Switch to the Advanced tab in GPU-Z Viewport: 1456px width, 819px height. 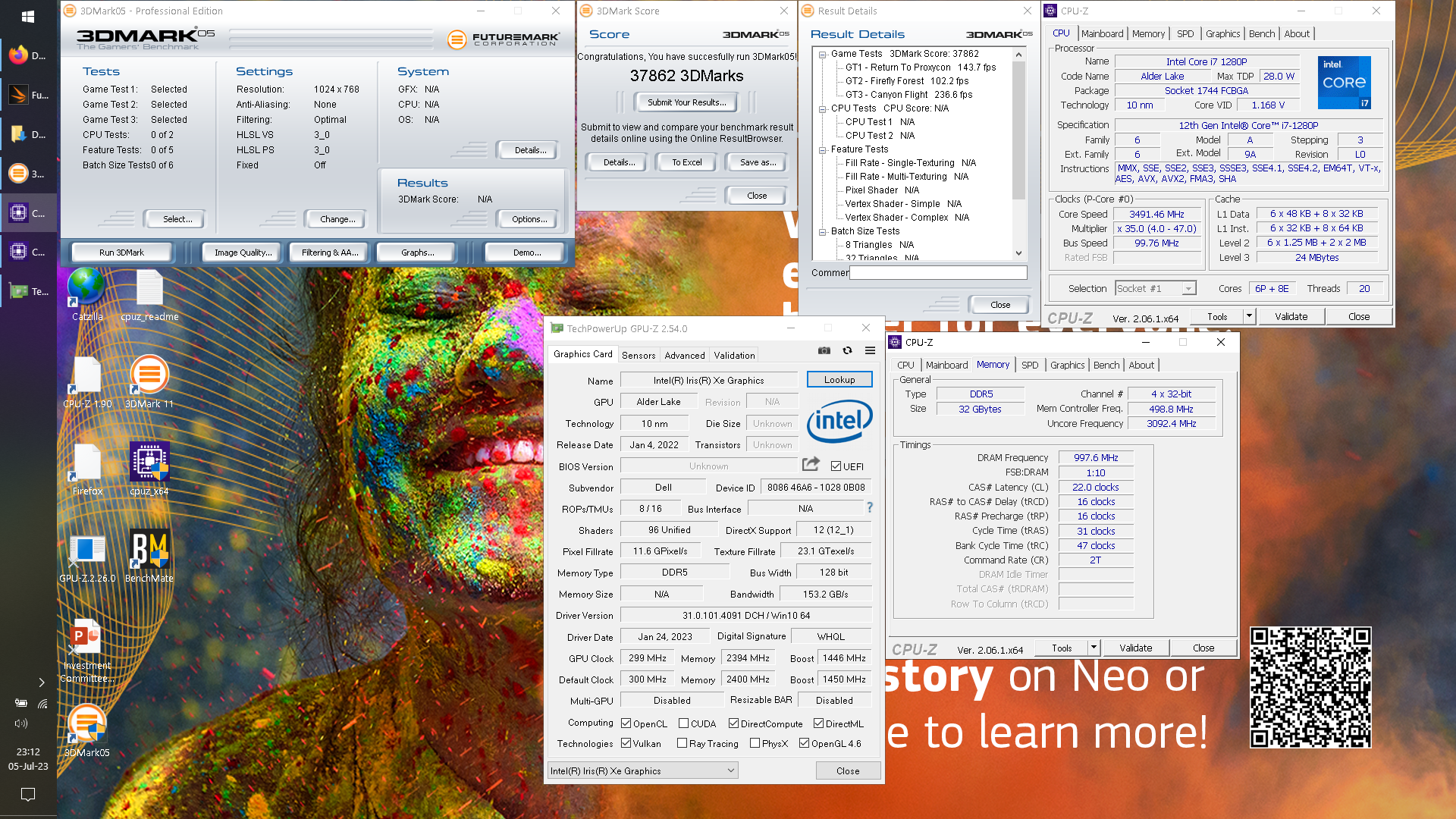tap(685, 355)
